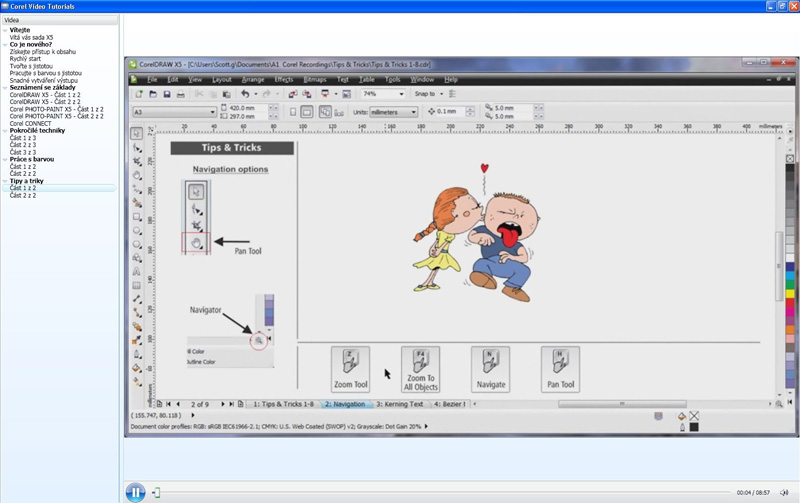Open the Tools menu
This screenshot has width=800, height=503.
click(x=392, y=80)
